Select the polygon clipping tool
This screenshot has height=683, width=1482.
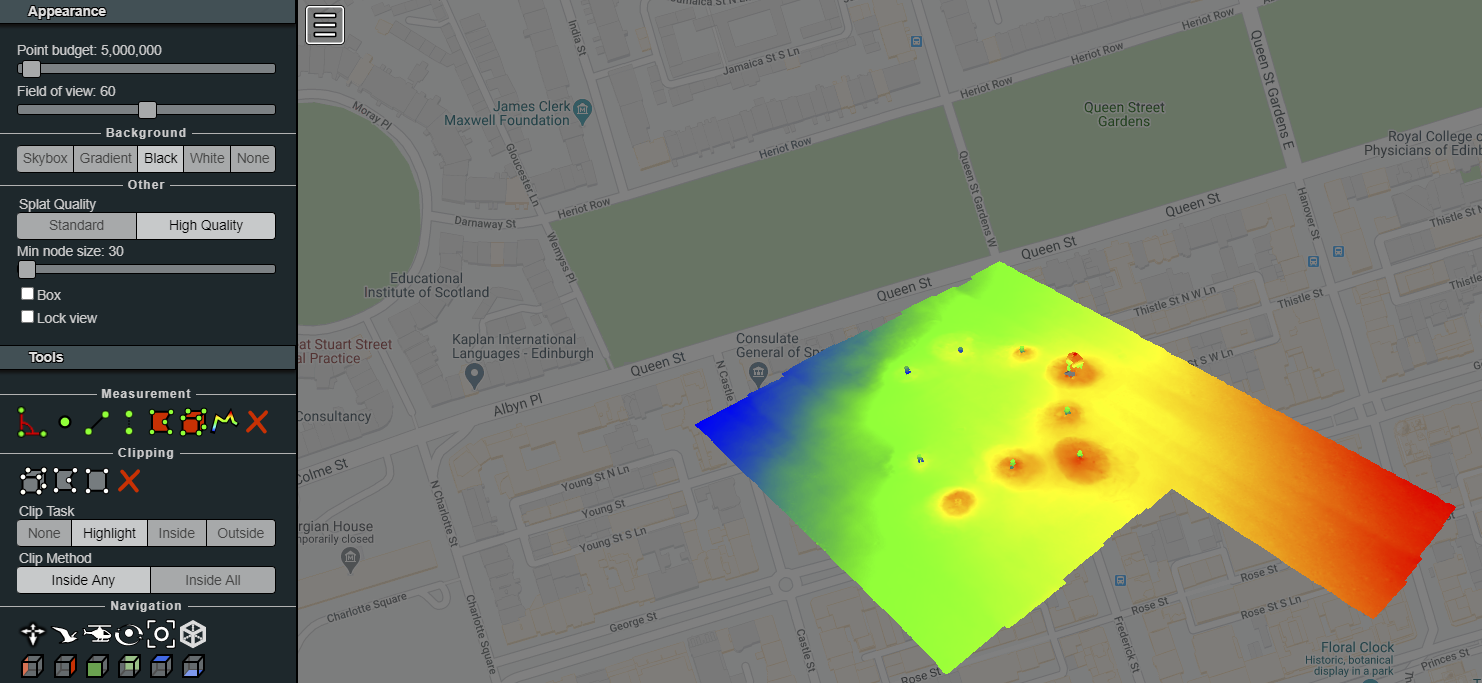point(64,481)
